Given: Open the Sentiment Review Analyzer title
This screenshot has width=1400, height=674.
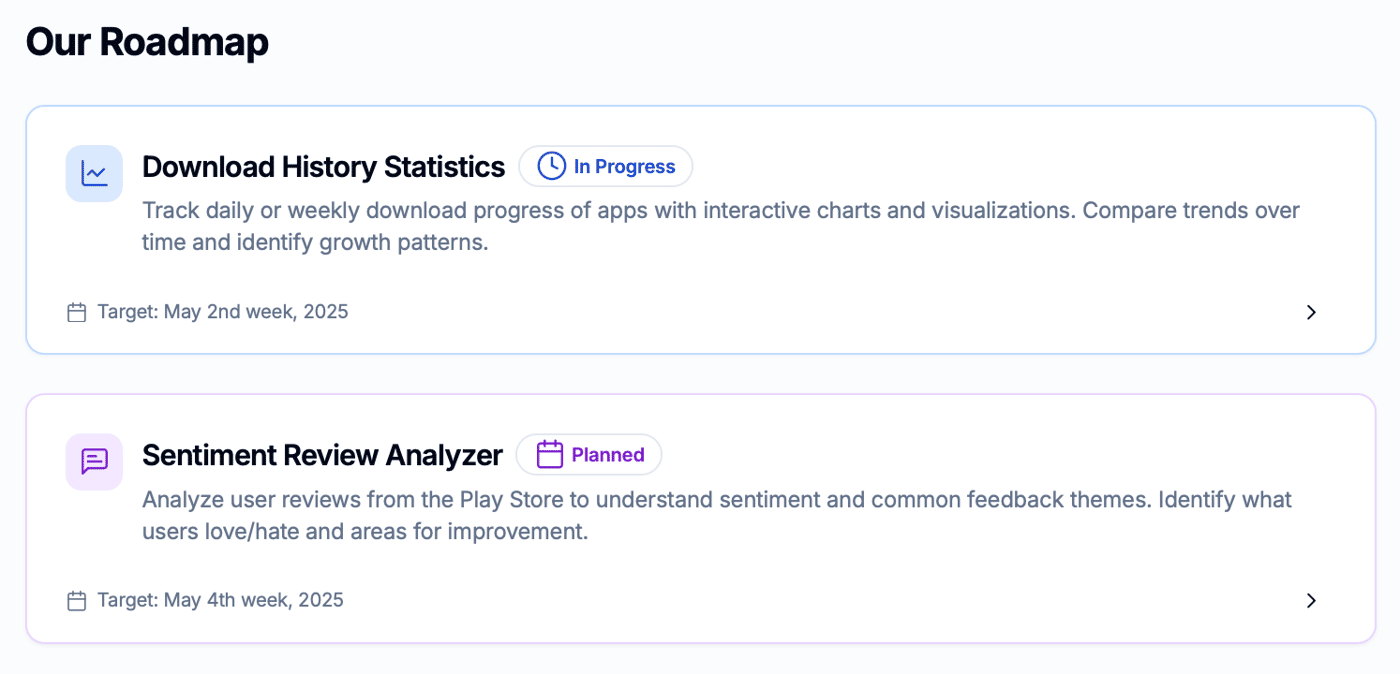Looking at the screenshot, I should click(322, 455).
